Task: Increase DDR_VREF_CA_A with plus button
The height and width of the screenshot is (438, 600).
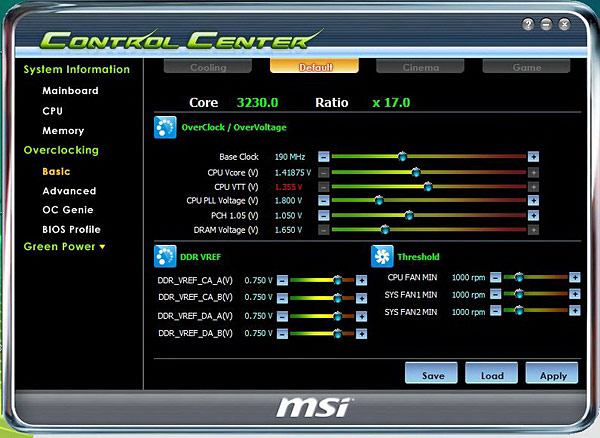Action: tap(361, 280)
